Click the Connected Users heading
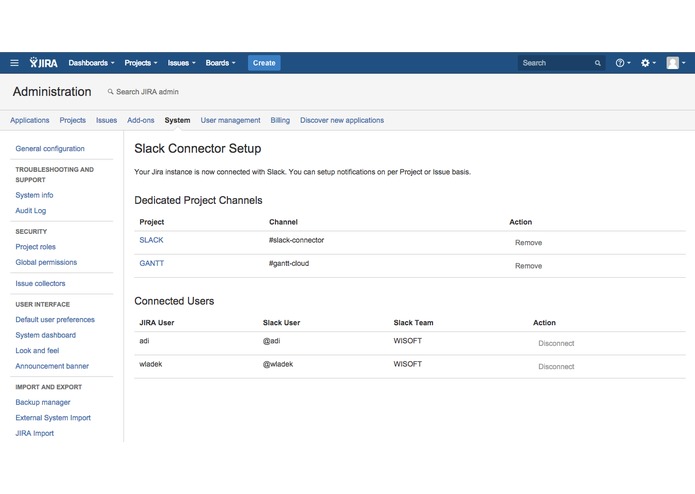 click(x=174, y=301)
